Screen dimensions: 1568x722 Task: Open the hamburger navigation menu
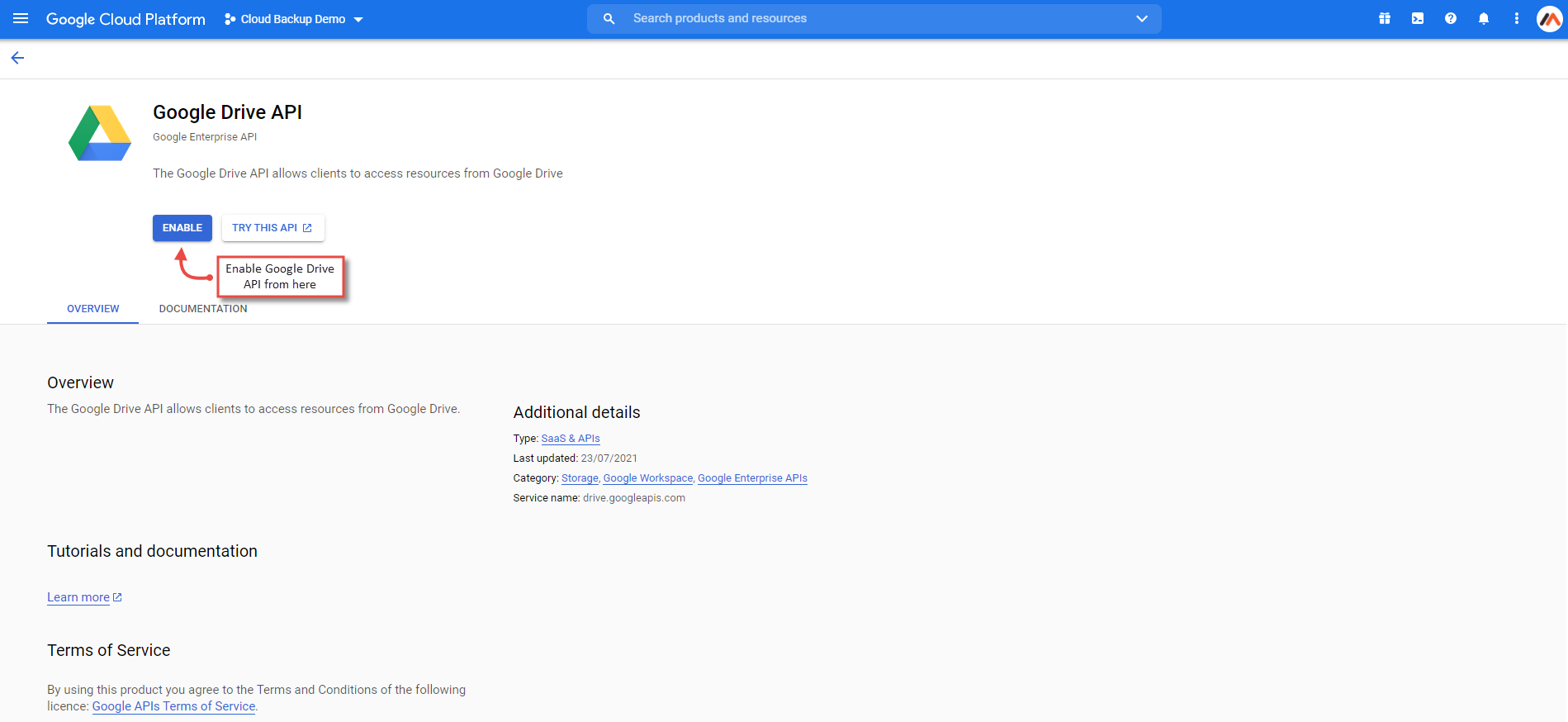pos(21,18)
